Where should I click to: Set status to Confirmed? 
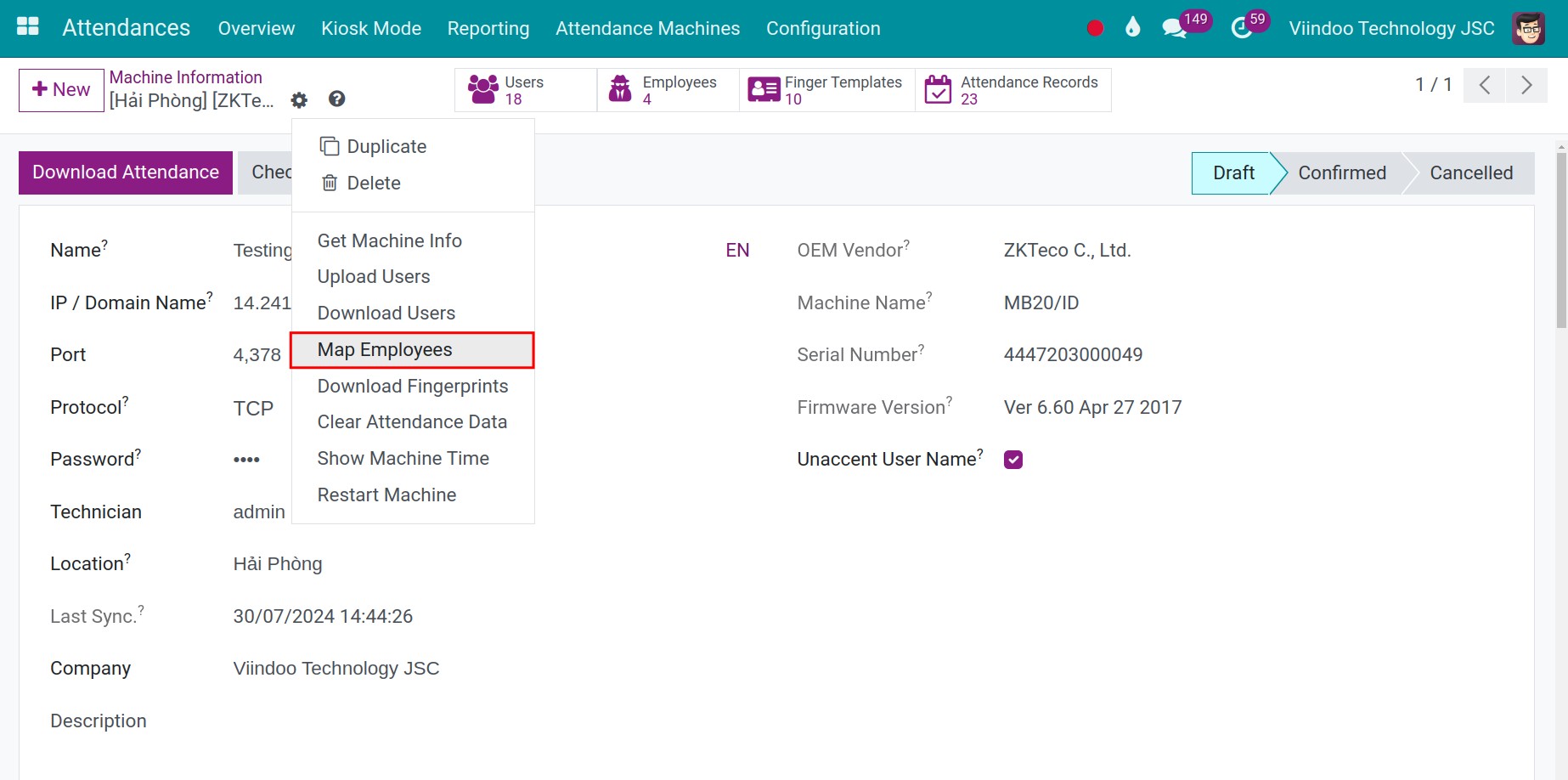pos(1341,173)
